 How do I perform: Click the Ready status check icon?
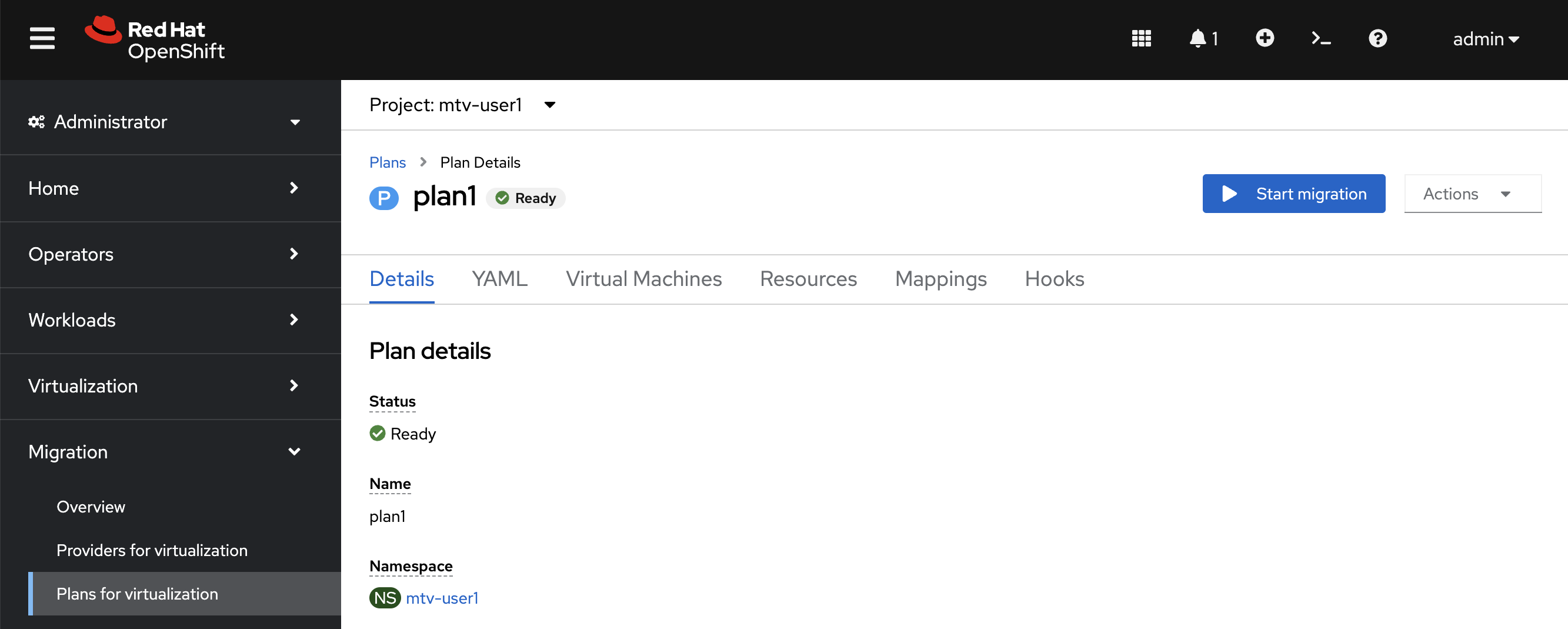point(378,433)
